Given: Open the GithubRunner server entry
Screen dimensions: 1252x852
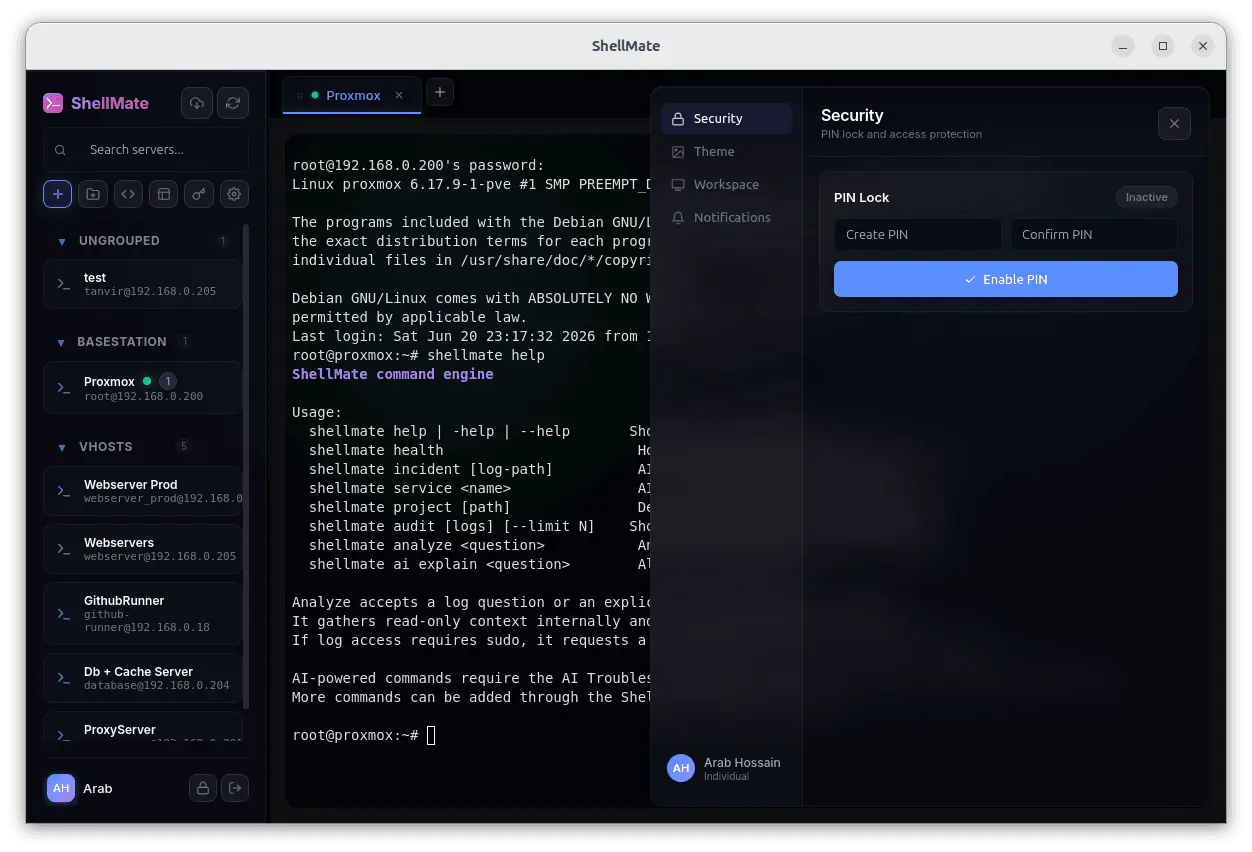Looking at the screenshot, I should (x=142, y=614).
